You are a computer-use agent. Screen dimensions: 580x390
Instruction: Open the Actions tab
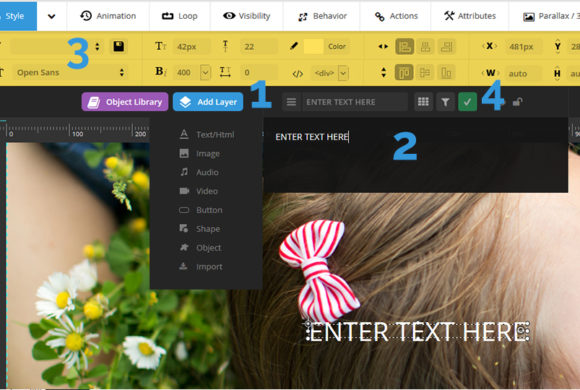[396, 16]
